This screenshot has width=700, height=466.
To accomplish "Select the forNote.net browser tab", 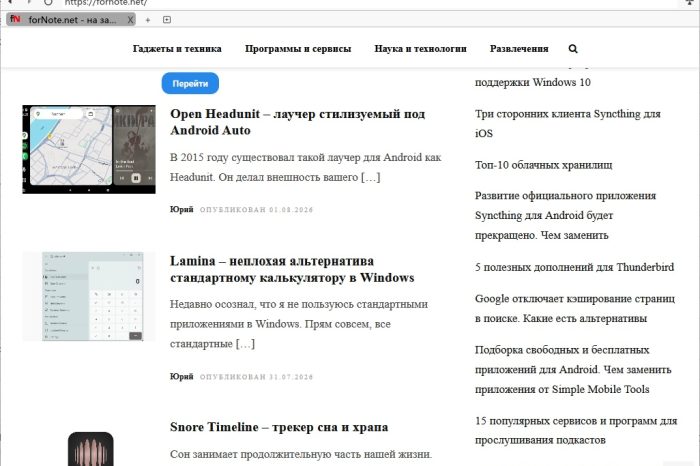I will [x=71, y=20].
